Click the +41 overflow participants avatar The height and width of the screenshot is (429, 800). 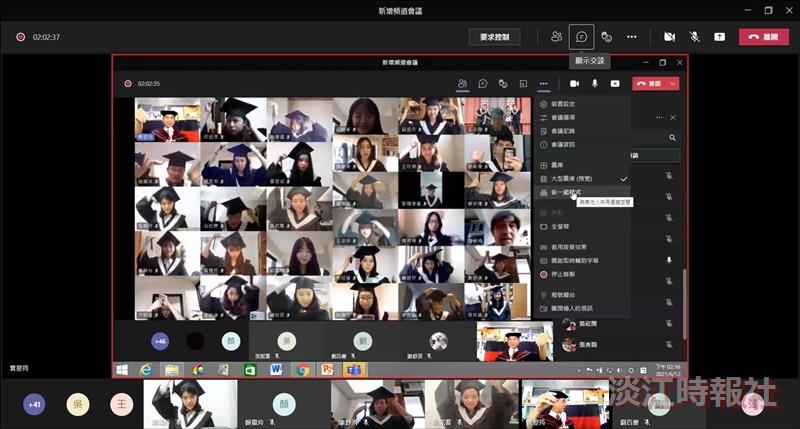(34, 405)
